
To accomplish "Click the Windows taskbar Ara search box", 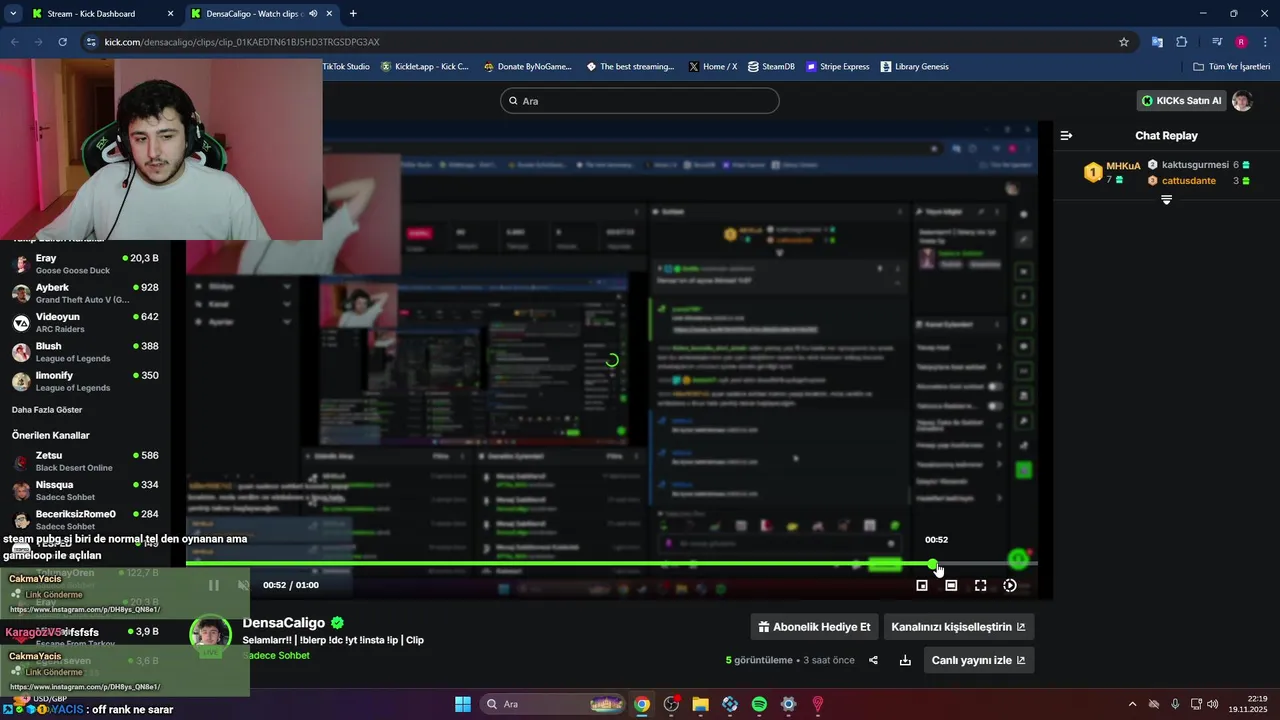I will click(x=552, y=704).
